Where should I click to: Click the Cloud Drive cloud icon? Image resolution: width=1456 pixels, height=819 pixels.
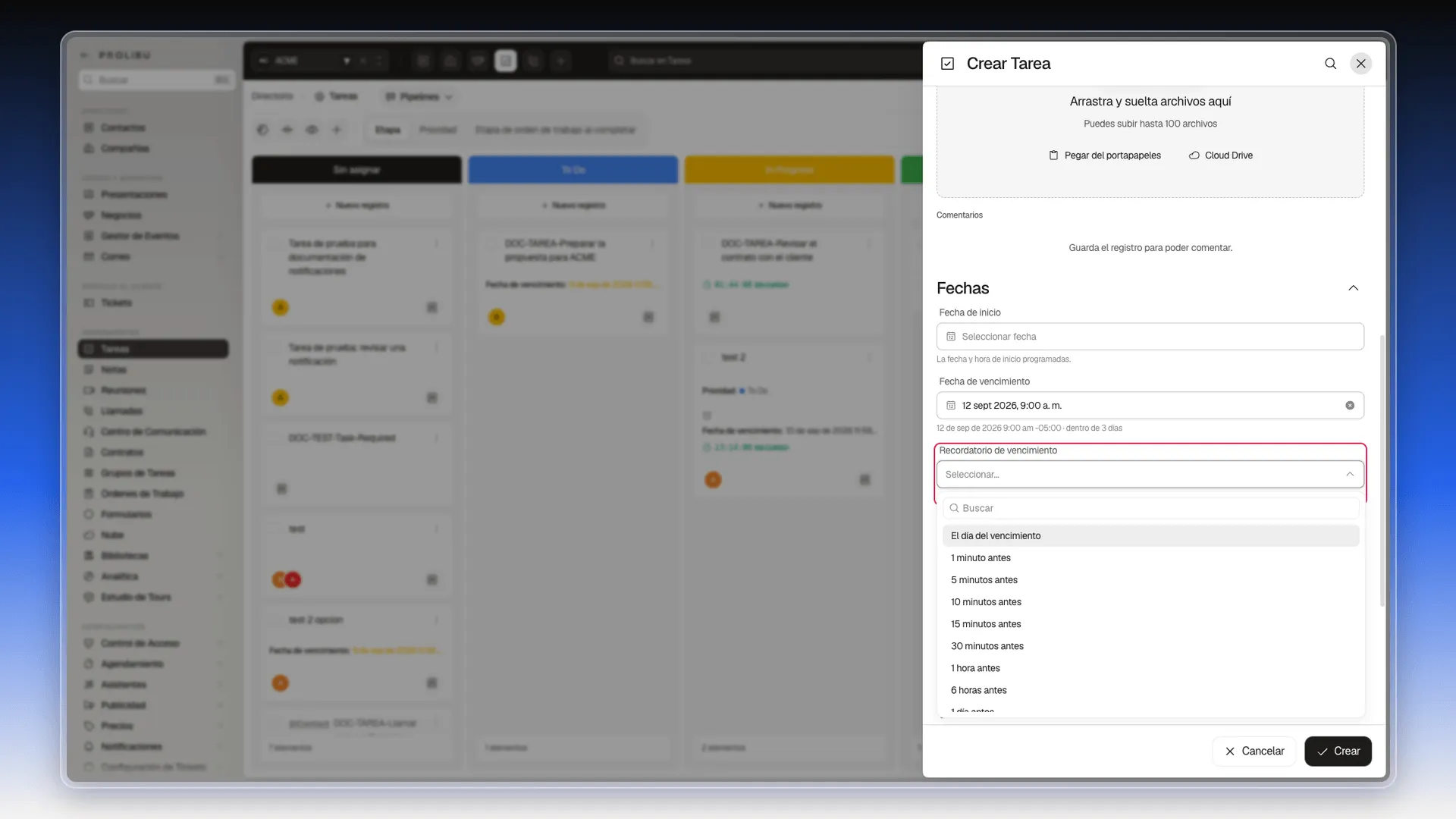[x=1194, y=155]
